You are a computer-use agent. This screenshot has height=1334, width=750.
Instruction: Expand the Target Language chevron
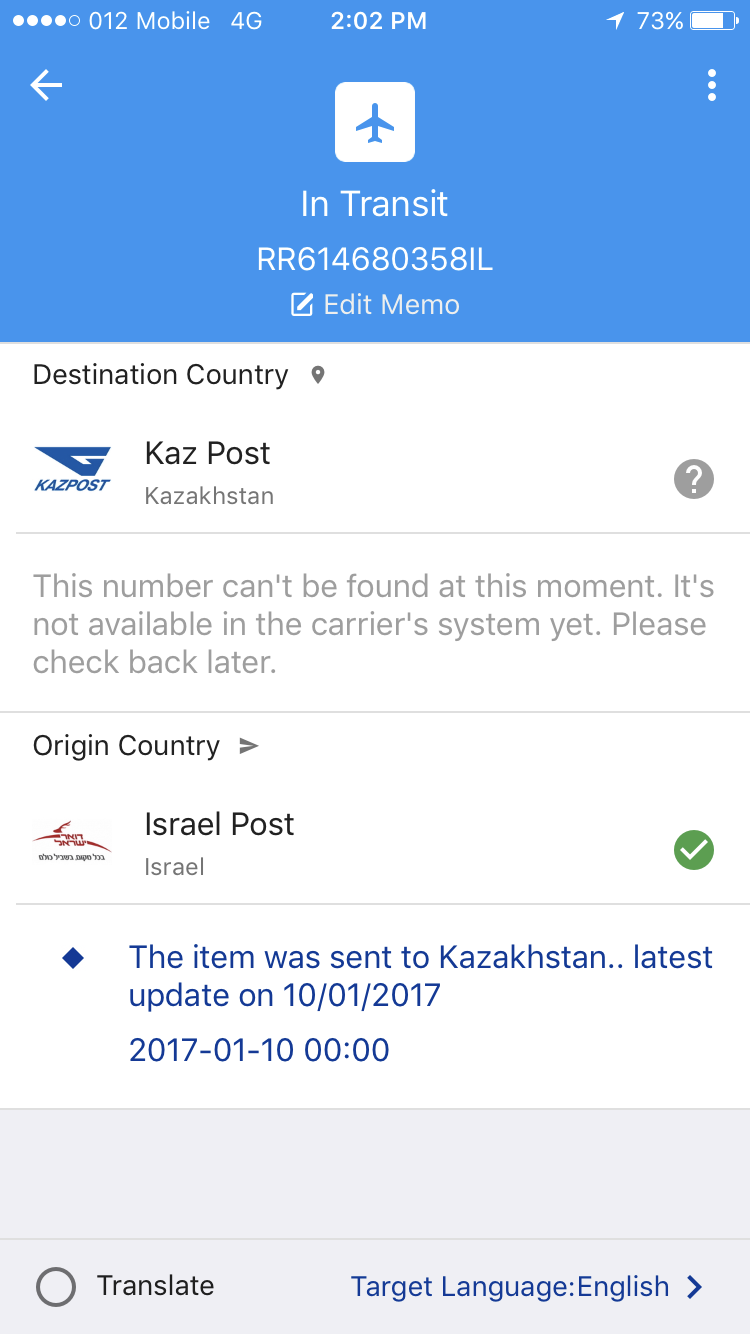695,1287
